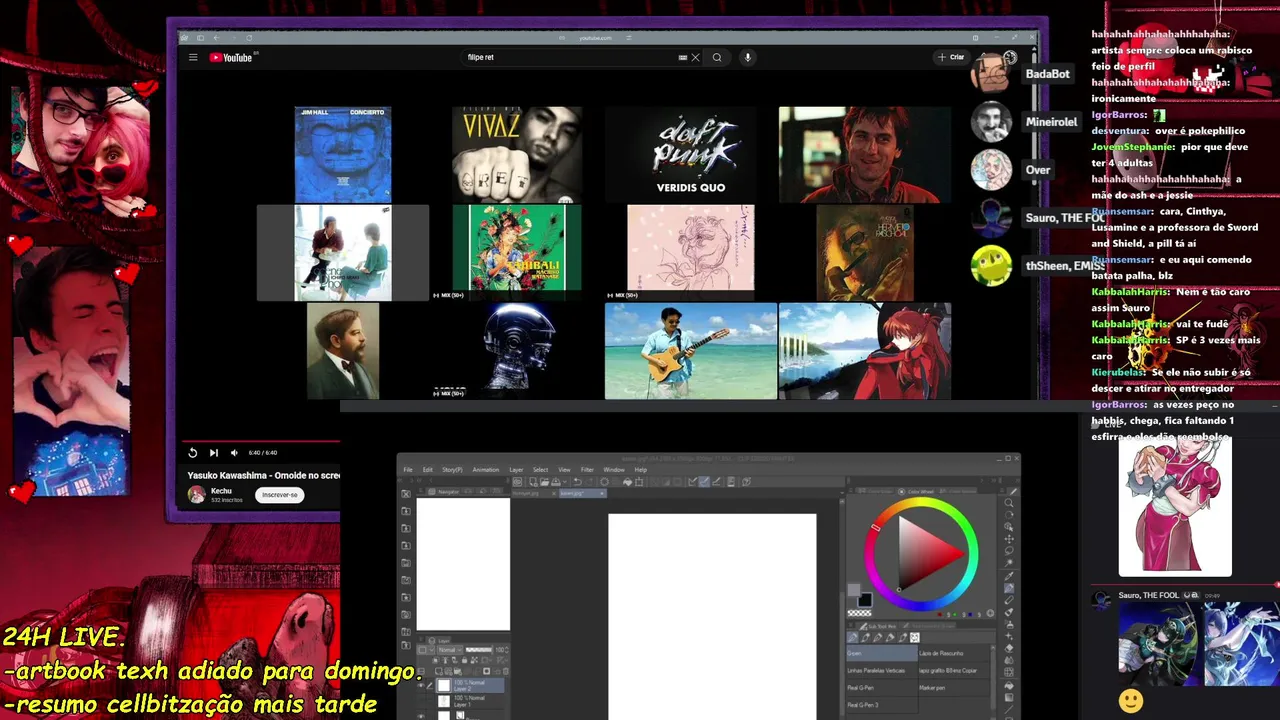Viewport: 1280px width, 720px height.
Task: Click the smiley emoji below the chat
Action: pos(1131,700)
